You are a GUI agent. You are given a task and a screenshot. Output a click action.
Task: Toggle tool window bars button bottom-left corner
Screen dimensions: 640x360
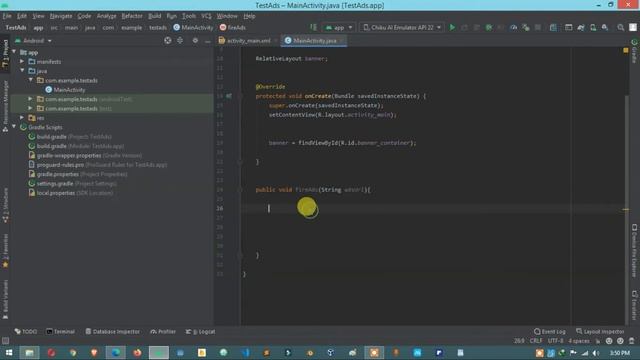(5, 340)
